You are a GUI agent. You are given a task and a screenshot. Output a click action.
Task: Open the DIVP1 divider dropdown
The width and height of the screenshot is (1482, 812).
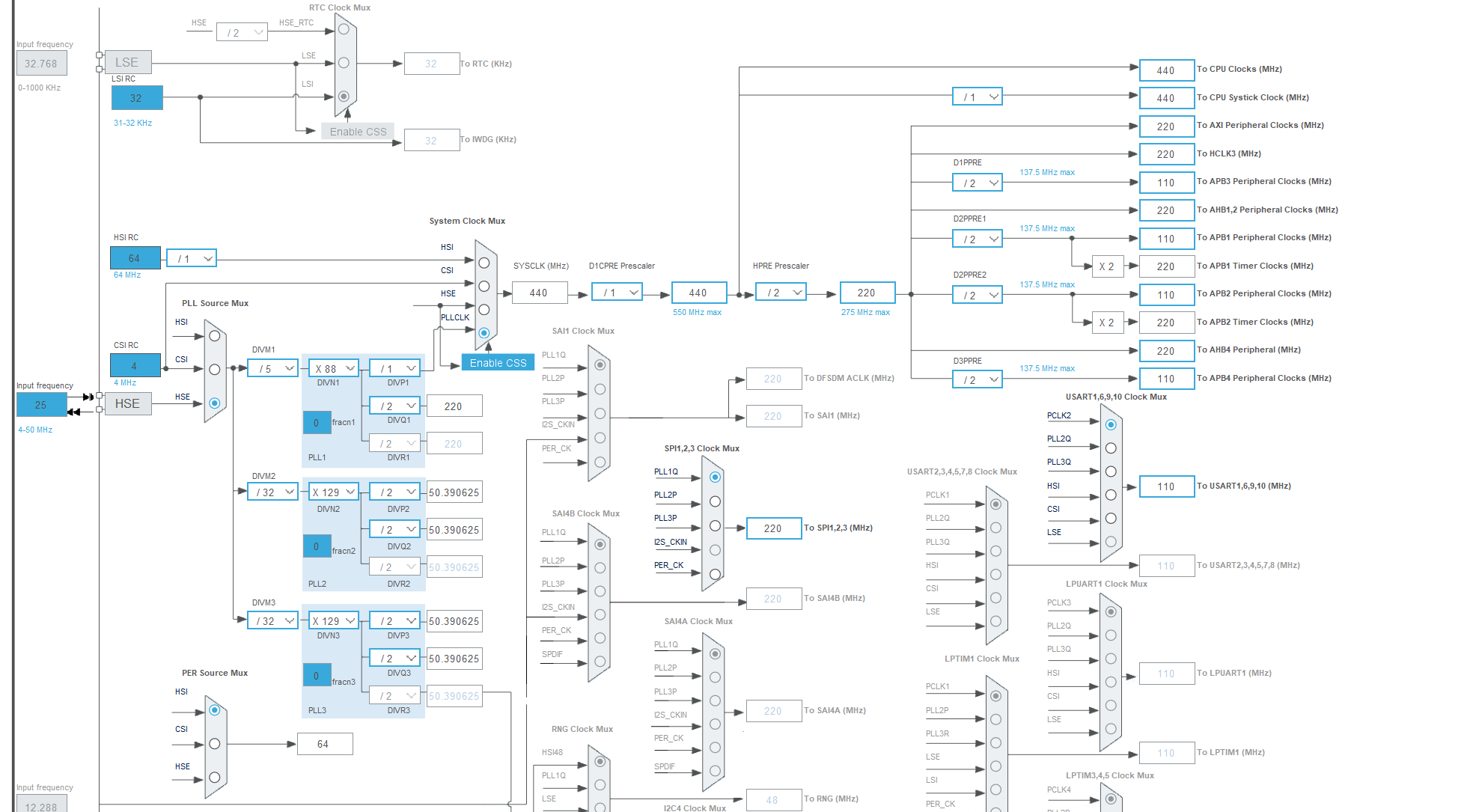[x=394, y=368]
